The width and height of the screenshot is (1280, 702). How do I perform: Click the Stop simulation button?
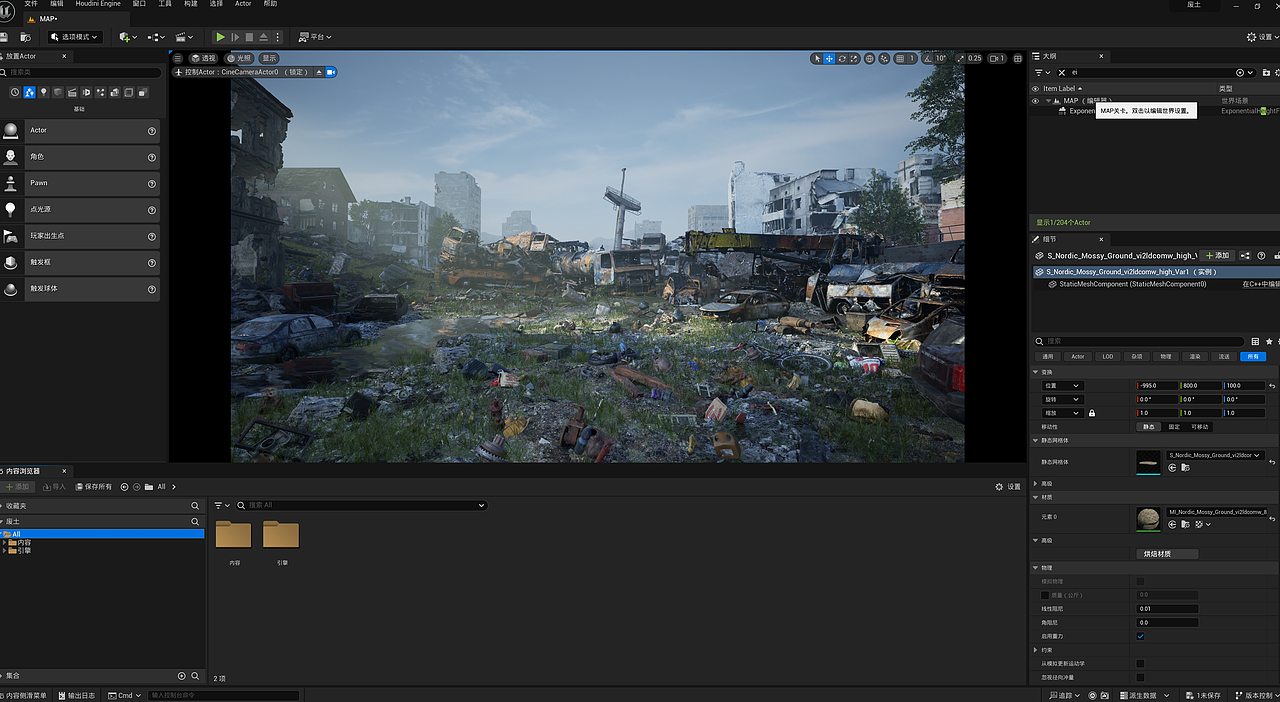coord(249,37)
